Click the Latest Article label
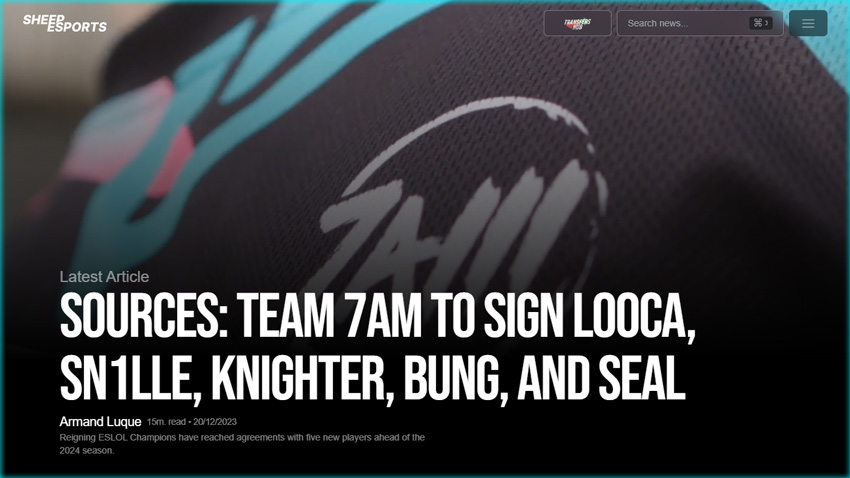 tap(104, 277)
